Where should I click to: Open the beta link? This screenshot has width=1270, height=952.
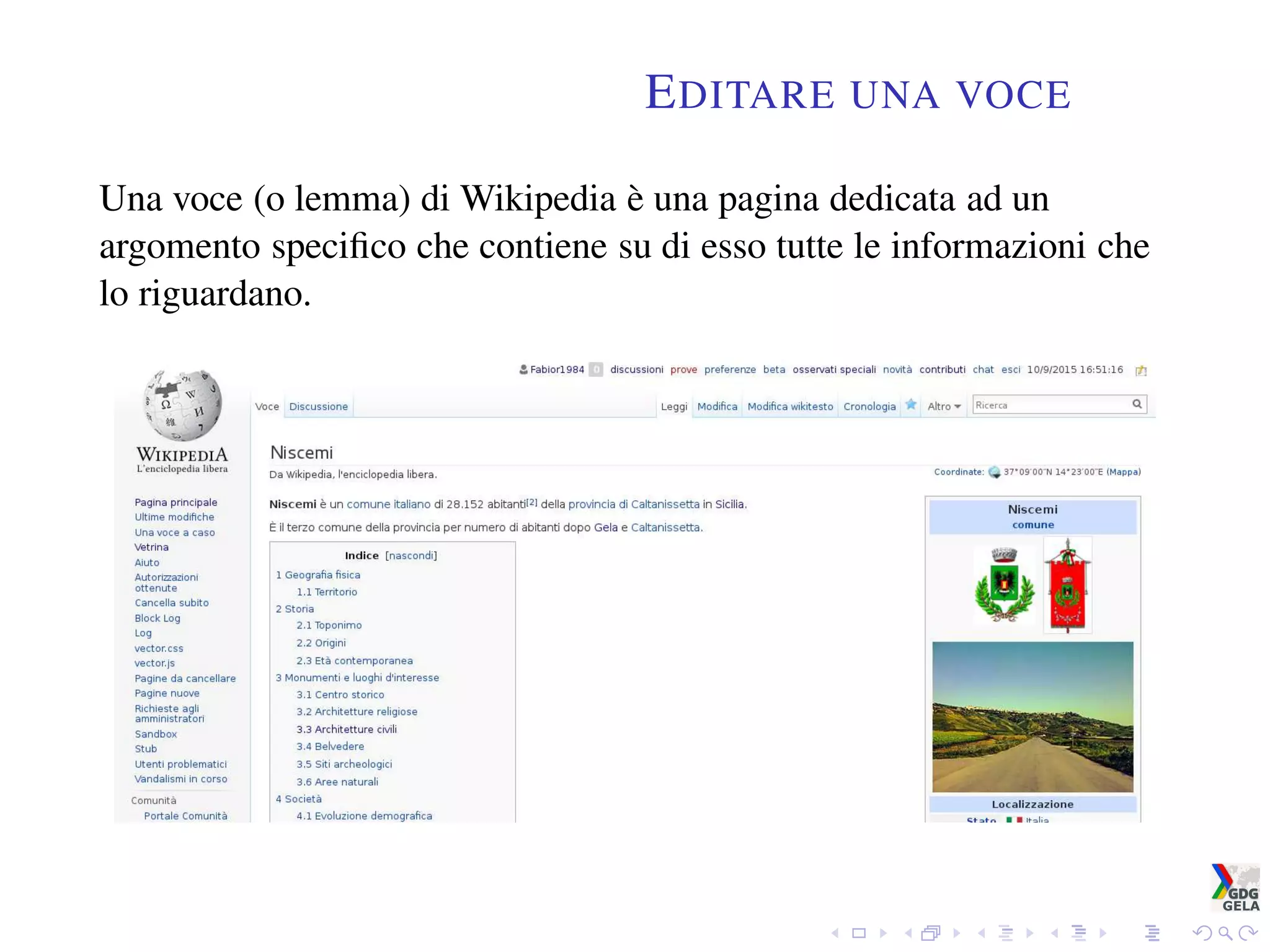click(x=774, y=369)
